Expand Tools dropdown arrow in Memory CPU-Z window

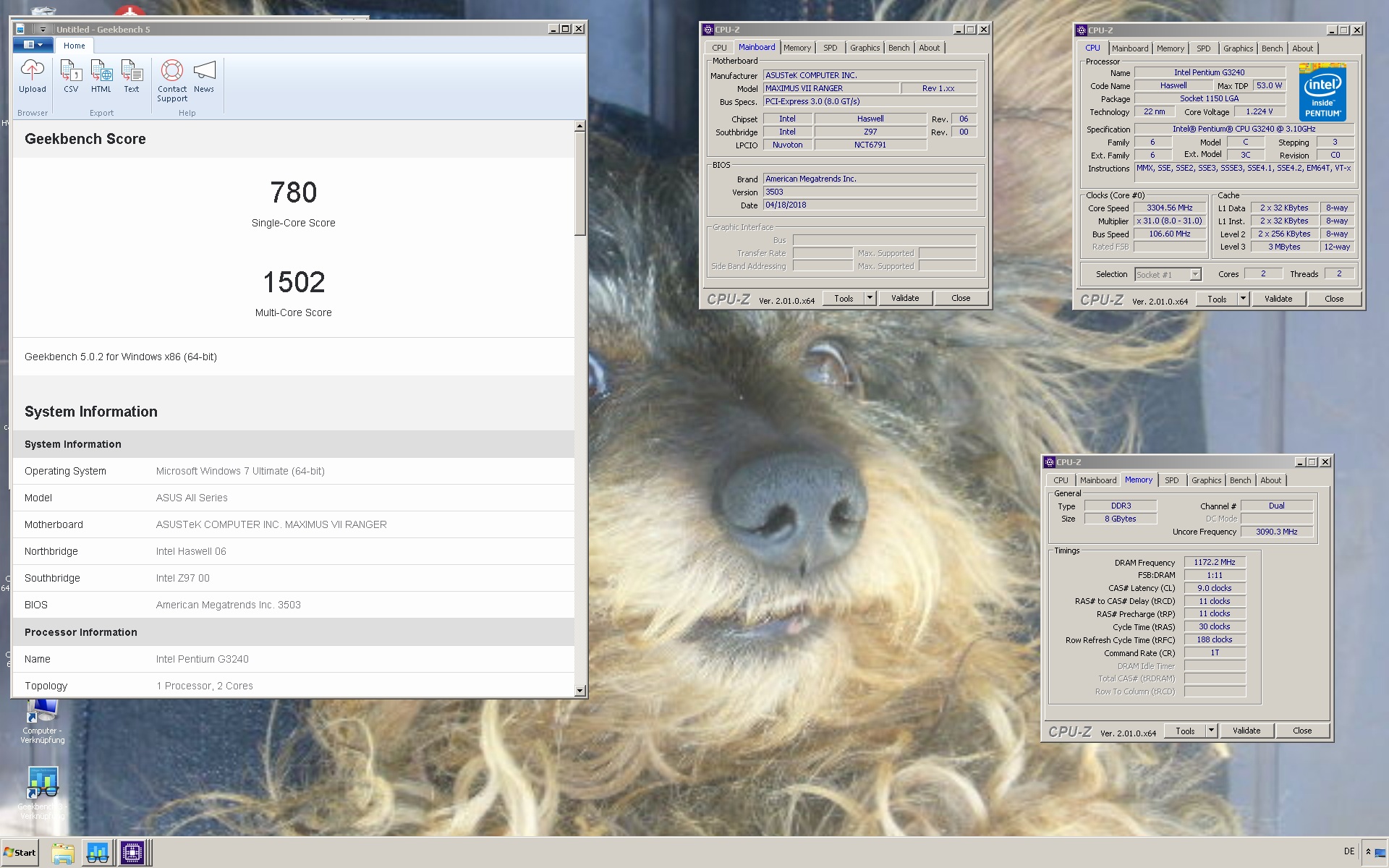click(1212, 731)
